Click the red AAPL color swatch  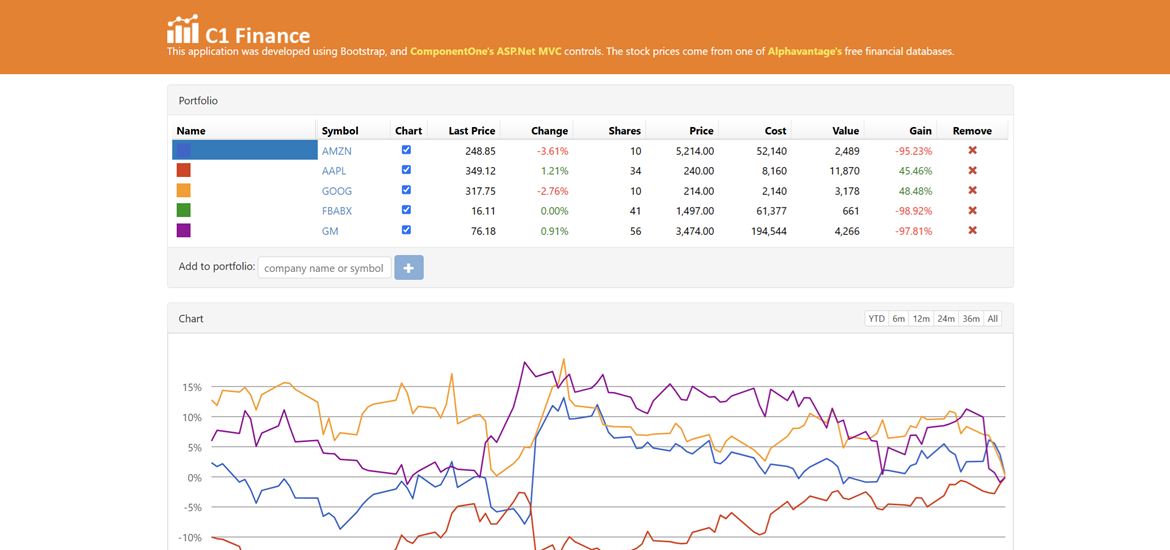[184, 170]
